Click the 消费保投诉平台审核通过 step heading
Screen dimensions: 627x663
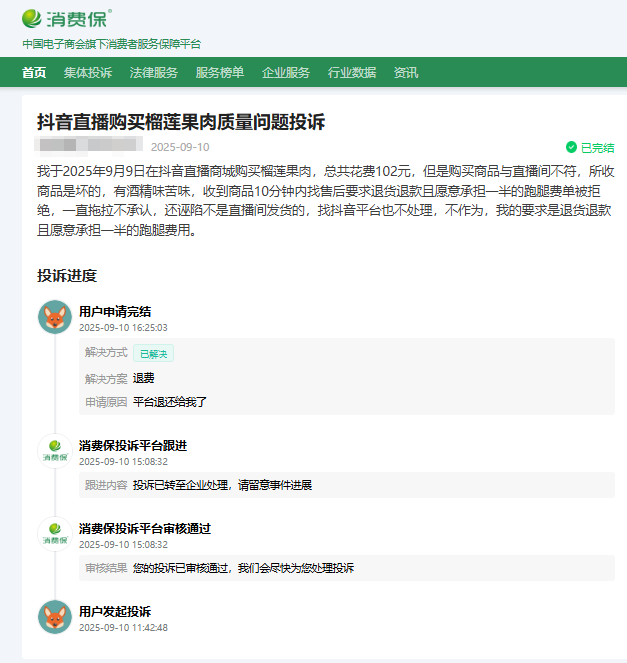(145, 529)
